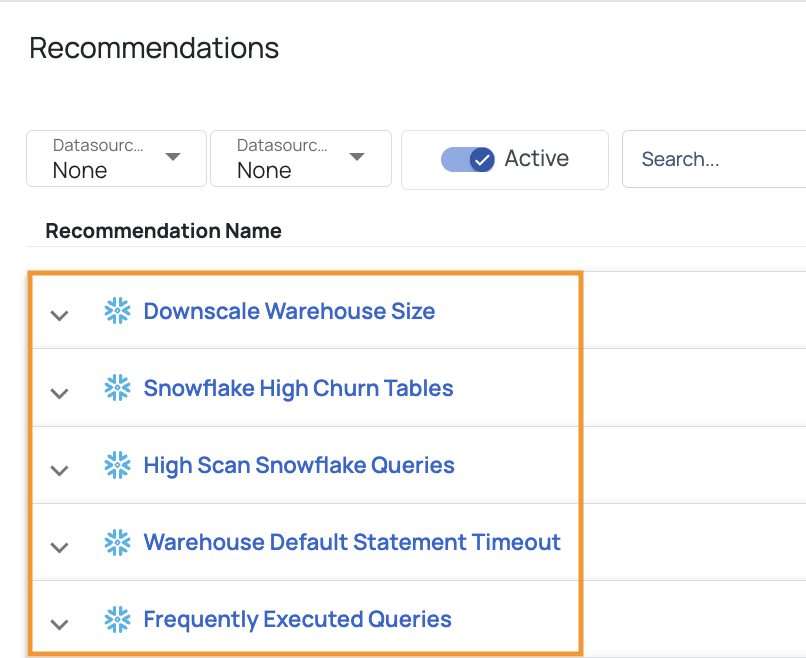The height and width of the screenshot is (658, 806).
Task: Click snowflake icon beside Frequently Executed Queries
Action: [x=117, y=619]
